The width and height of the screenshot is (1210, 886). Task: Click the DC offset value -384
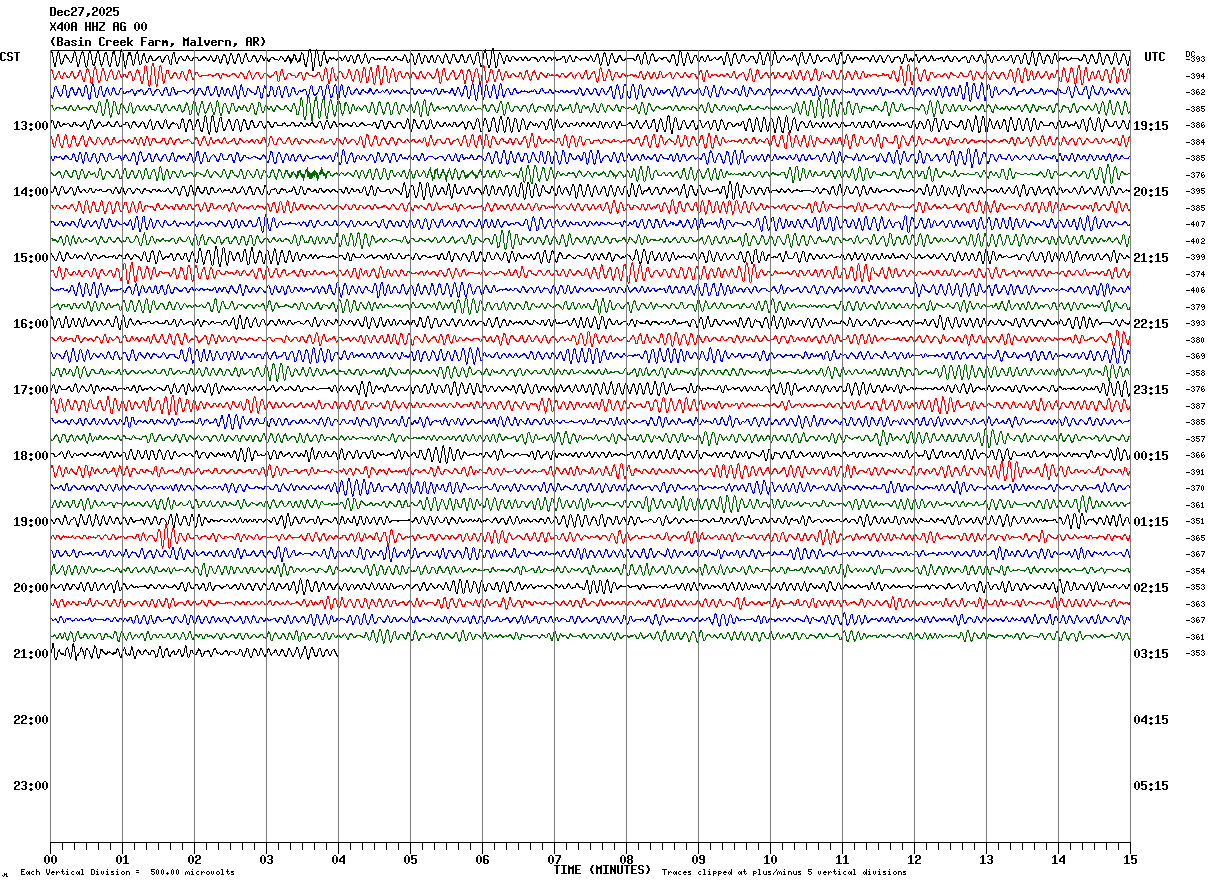pyautogui.click(x=1195, y=142)
